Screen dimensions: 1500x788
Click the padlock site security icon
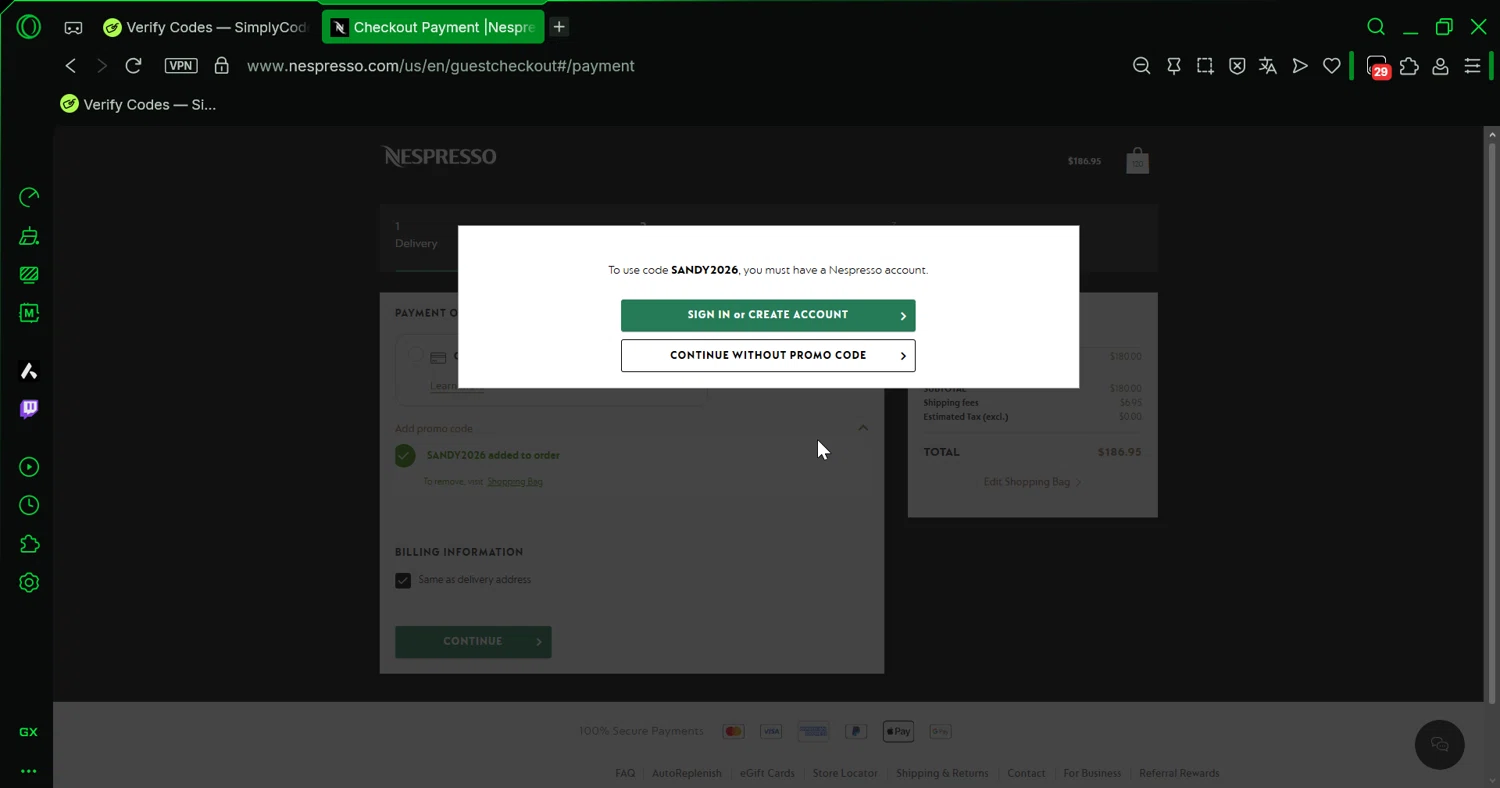pos(222,66)
